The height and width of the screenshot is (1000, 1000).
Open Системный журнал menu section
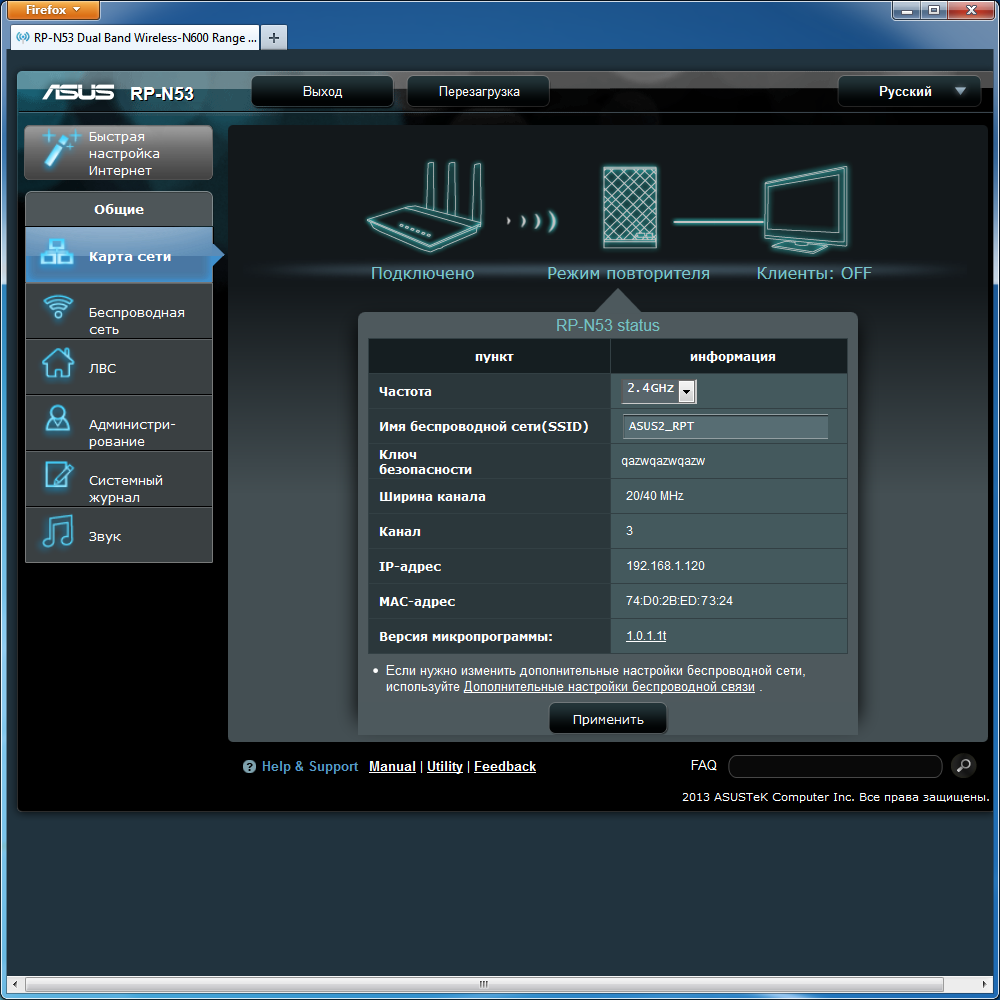click(119, 479)
